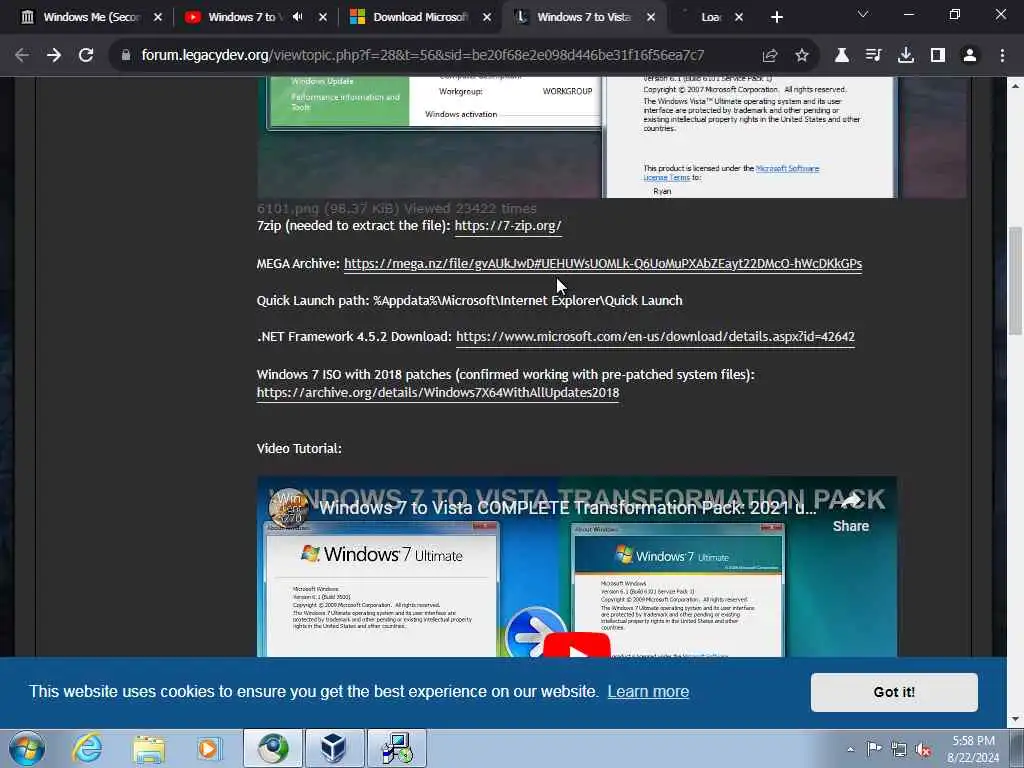This screenshot has width=1024, height=768.
Task: Switch to the Windows Me tab
Action: 91,17
